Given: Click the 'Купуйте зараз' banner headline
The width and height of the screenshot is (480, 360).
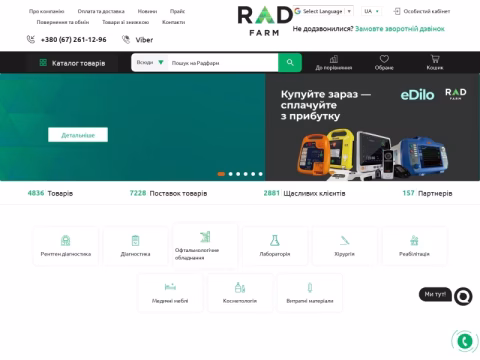Looking at the screenshot, I should [326, 105].
